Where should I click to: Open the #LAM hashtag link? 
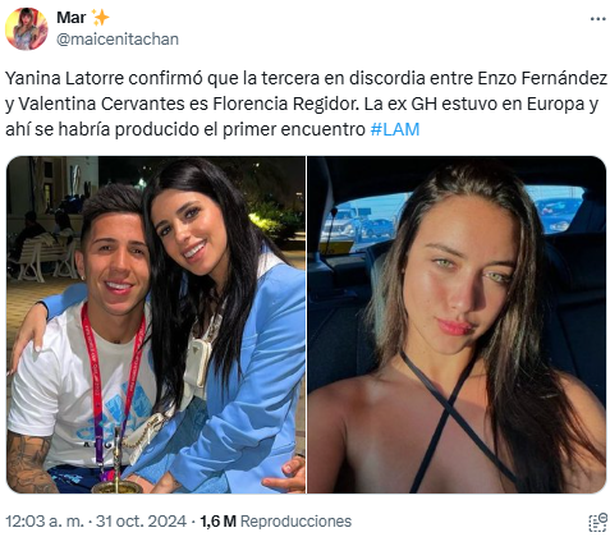(x=395, y=129)
